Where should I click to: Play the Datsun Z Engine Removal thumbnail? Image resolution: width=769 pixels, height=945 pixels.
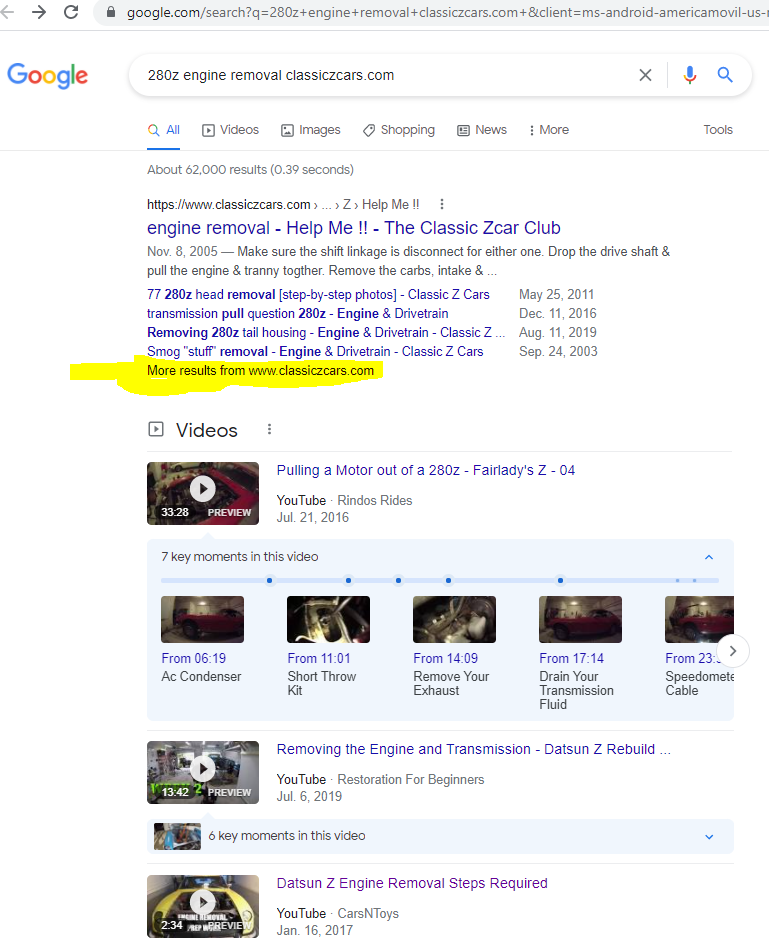pyautogui.click(x=203, y=906)
